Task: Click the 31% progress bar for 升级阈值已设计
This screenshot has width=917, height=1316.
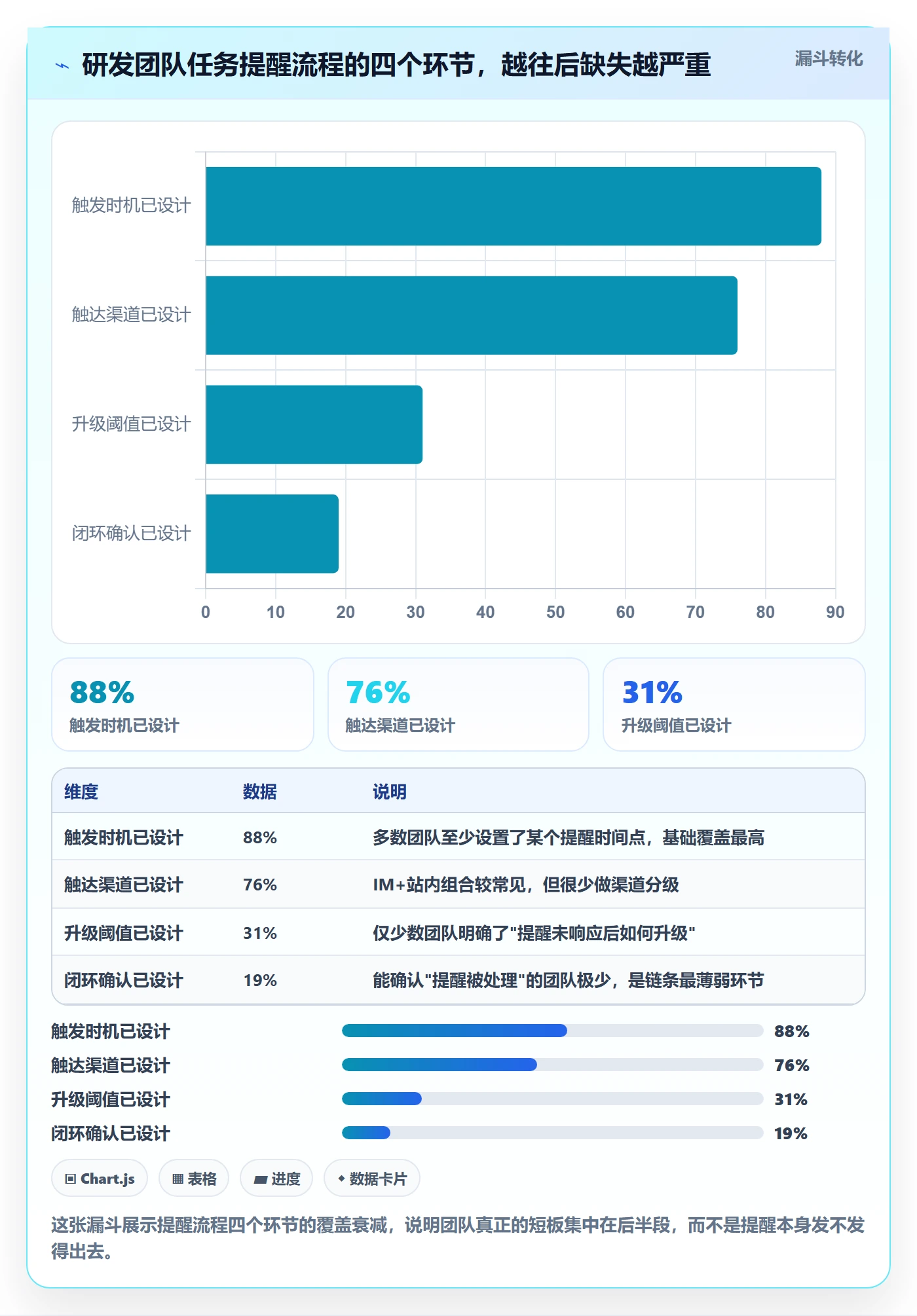Action: 553,1099
